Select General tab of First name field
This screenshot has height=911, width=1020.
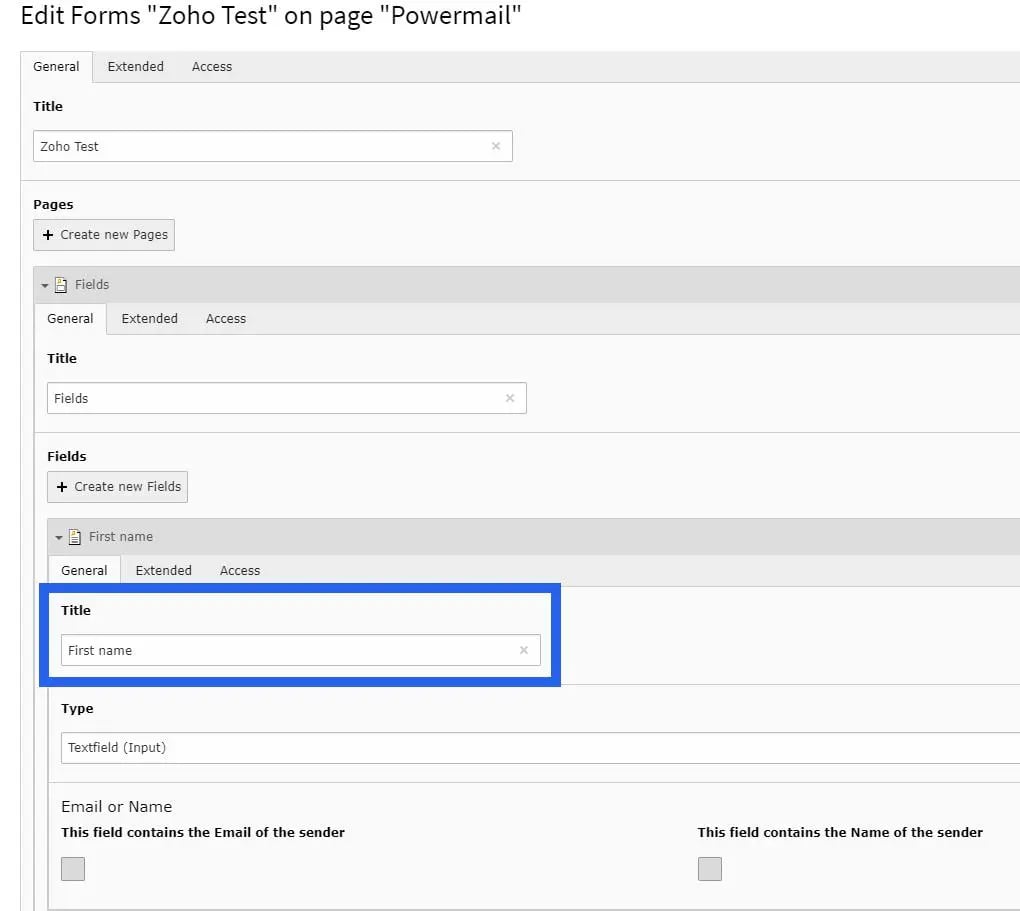pos(85,571)
